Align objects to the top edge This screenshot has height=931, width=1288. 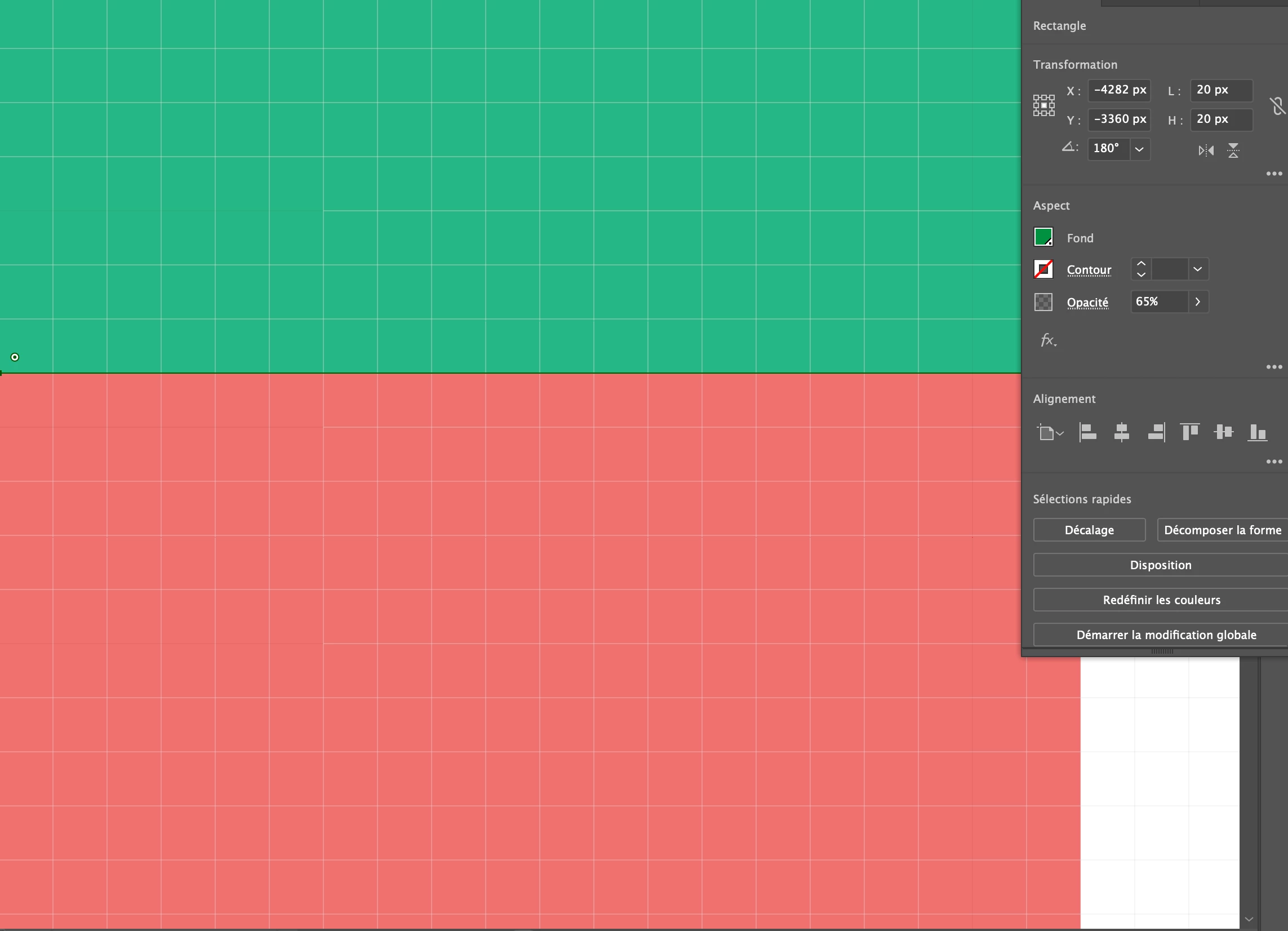tap(1189, 432)
